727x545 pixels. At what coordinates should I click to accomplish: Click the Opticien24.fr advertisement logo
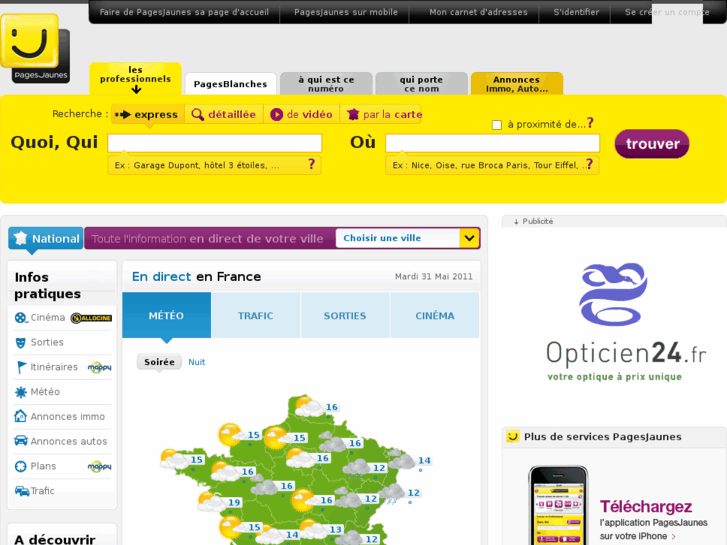(626, 322)
